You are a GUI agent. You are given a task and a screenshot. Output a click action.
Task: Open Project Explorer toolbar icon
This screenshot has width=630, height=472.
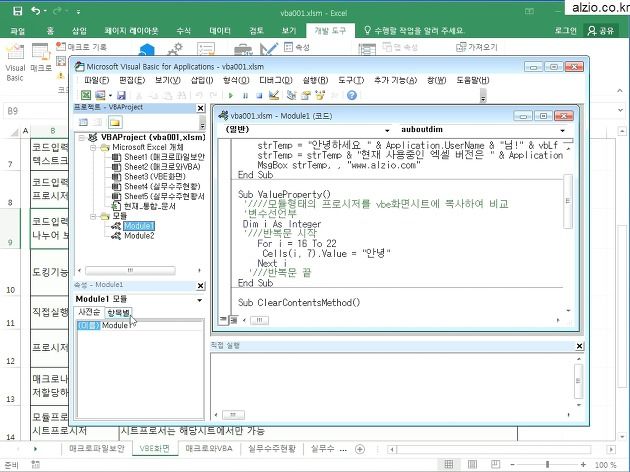(292, 95)
